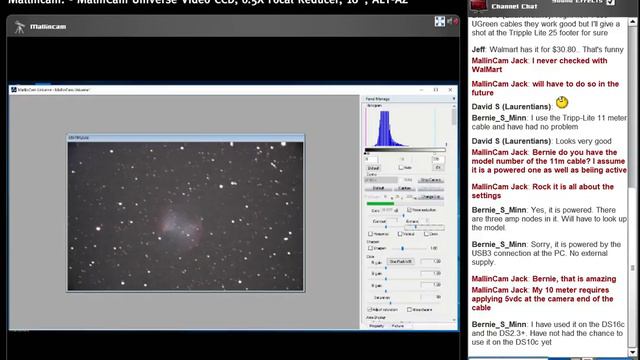The height and width of the screenshot is (360, 640).
Task: Click the yellow smiley emoji in chat
Action: [x=562, y=102]
